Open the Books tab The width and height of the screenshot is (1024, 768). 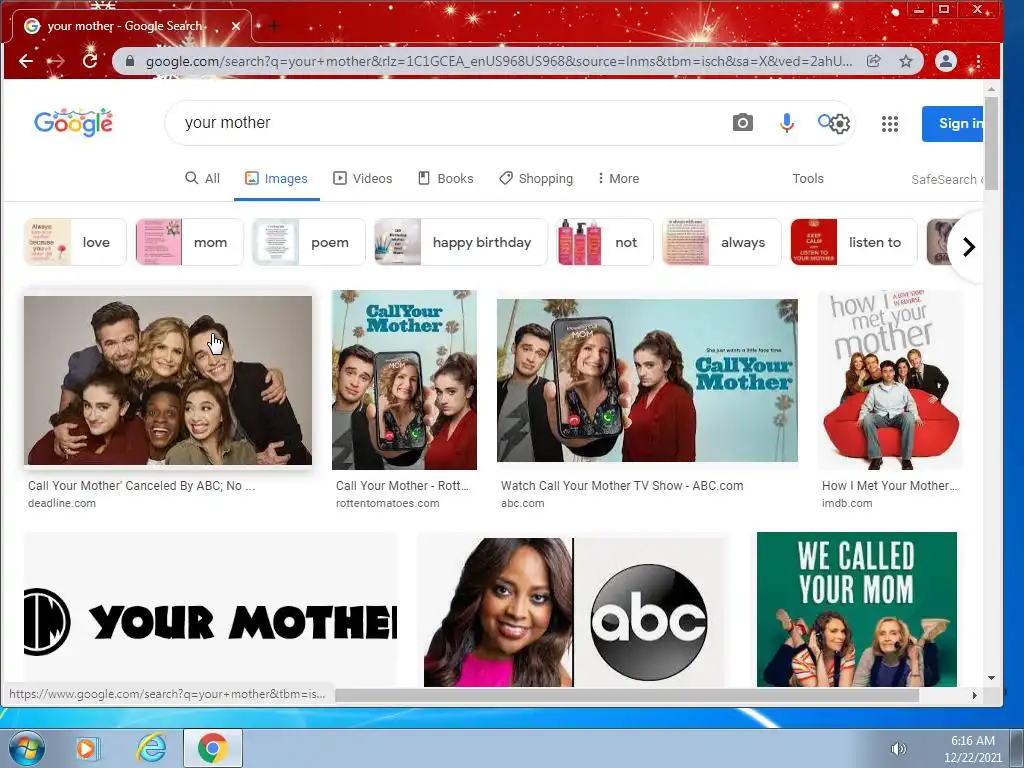(445, 178)
